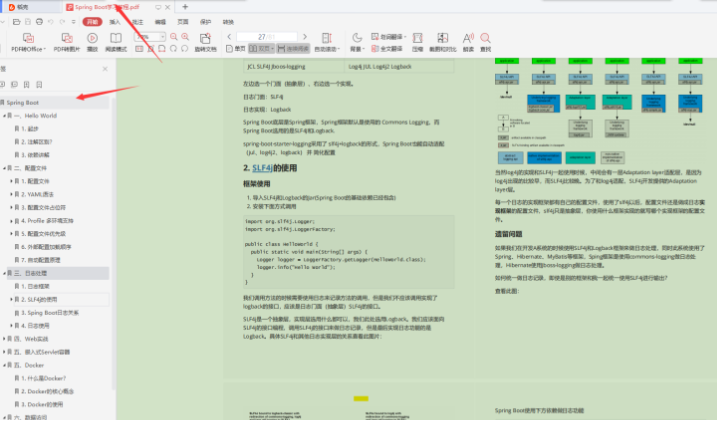Viewport: 720px width, 421px height.
Task: Start the 播放 slideshow icon
Action: click(x=92, y=39)
